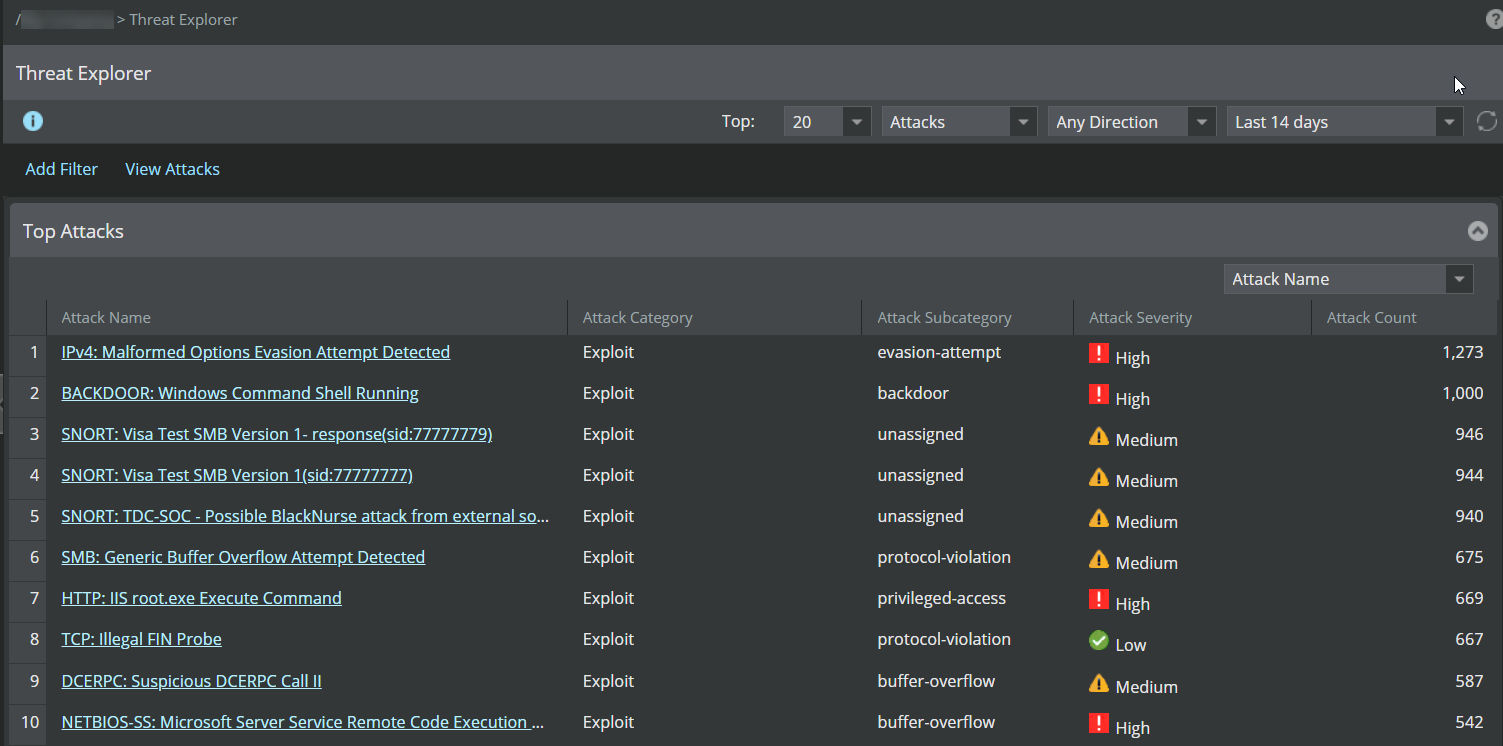The height and width of the screenshot is (746, 1503).
Task: Click High severity icon for IPv4 Malformed Options
Action: 1099,353
